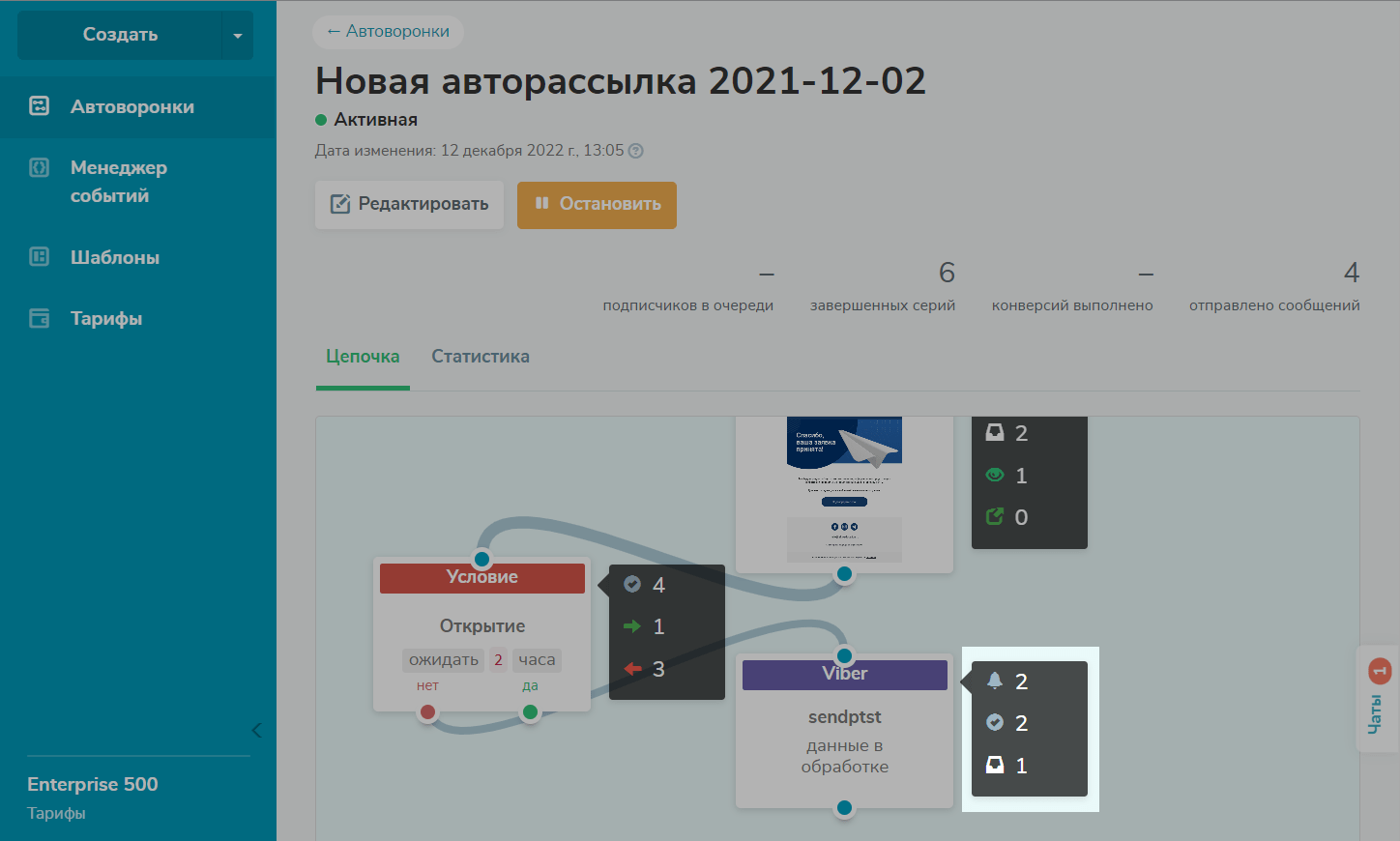This screenshot has height=841, width=1400.
Task: Click the bottom connector of the Viber block
Action: tap(844, 808)
